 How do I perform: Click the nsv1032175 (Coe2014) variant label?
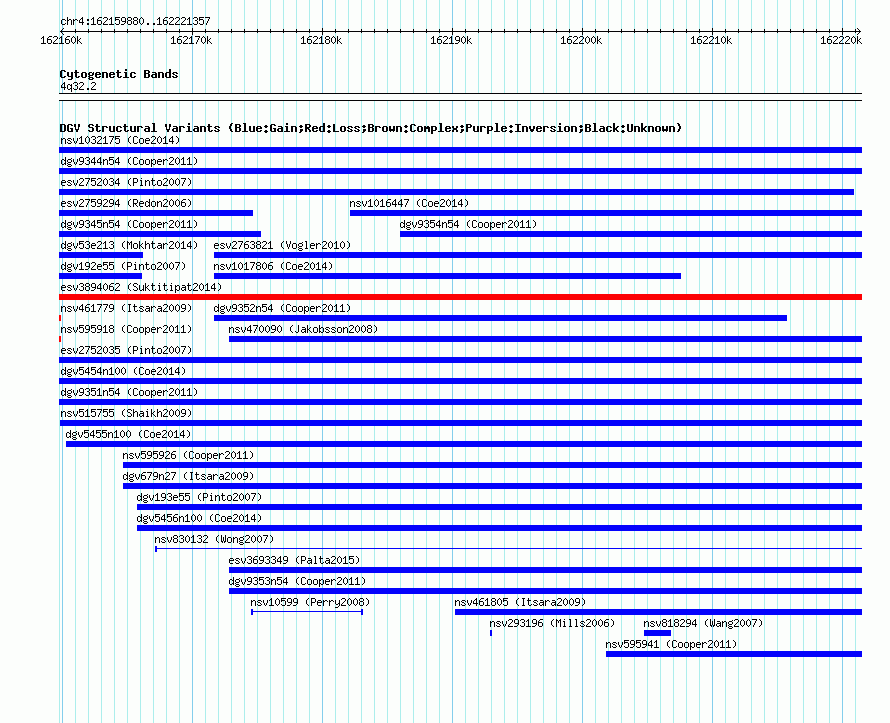tap(120, 140)
